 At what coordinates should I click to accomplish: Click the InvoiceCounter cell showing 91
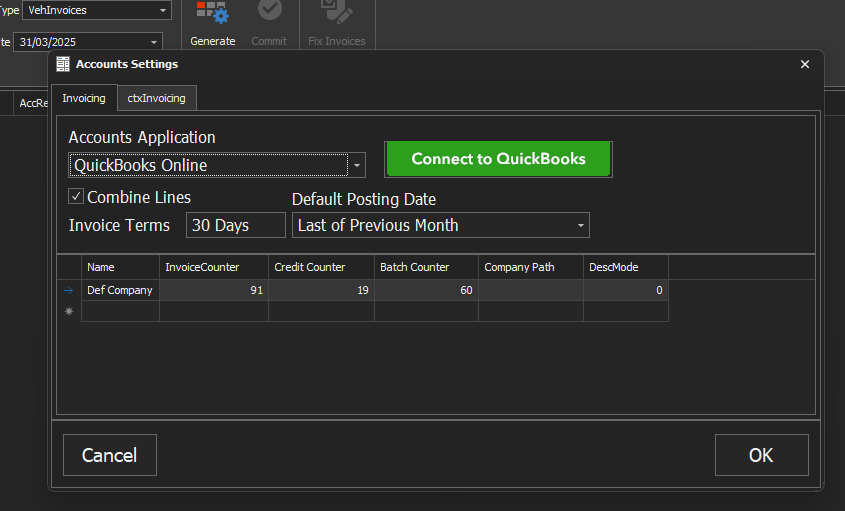[x=214, y=290]
